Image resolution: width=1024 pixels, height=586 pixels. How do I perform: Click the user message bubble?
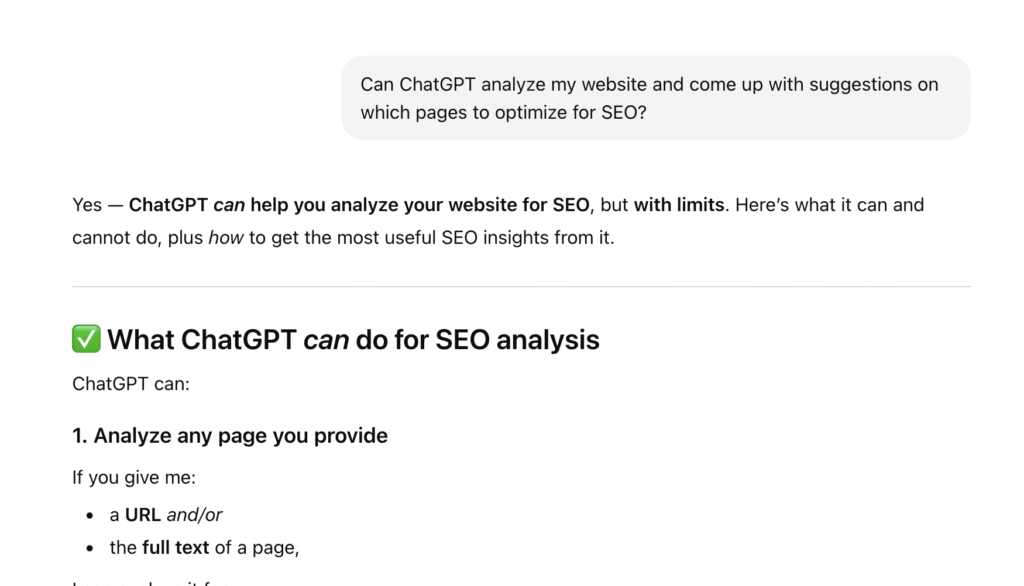pos(655,98)
